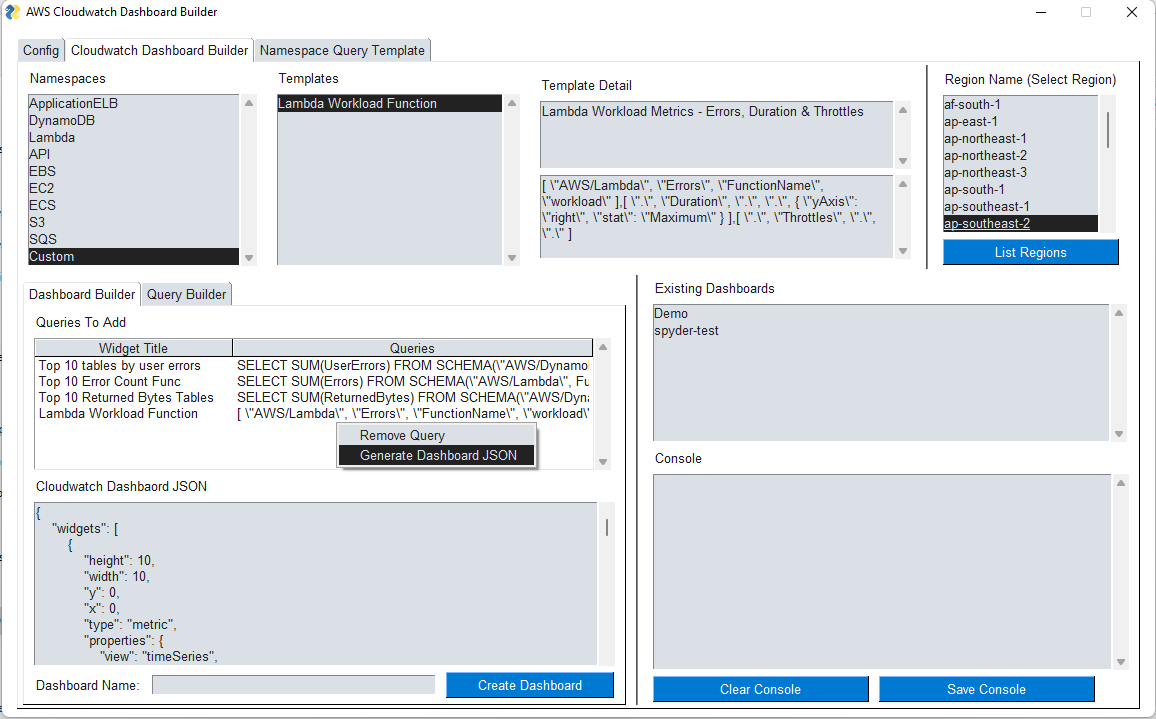This screenshot has height=719, width=1156.
Task: Switch to Namespace Query Template tab
Action: 342,50
